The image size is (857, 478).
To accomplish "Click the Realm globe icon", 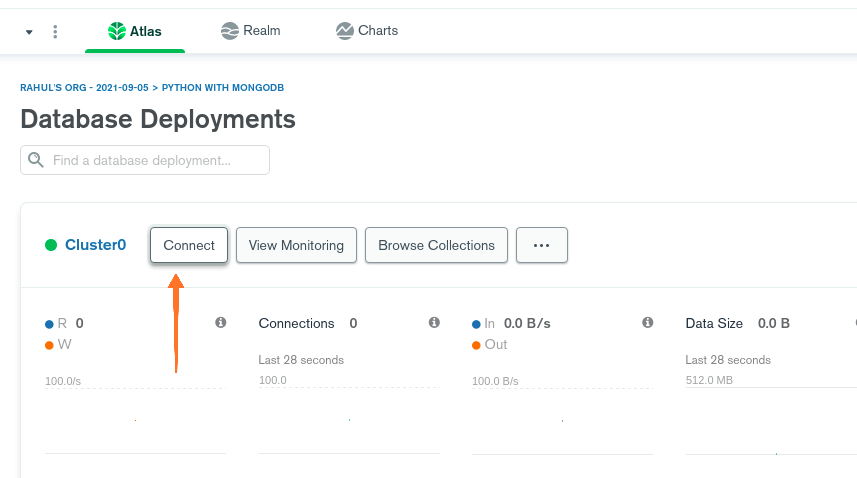I will click(x=230, y=31).
